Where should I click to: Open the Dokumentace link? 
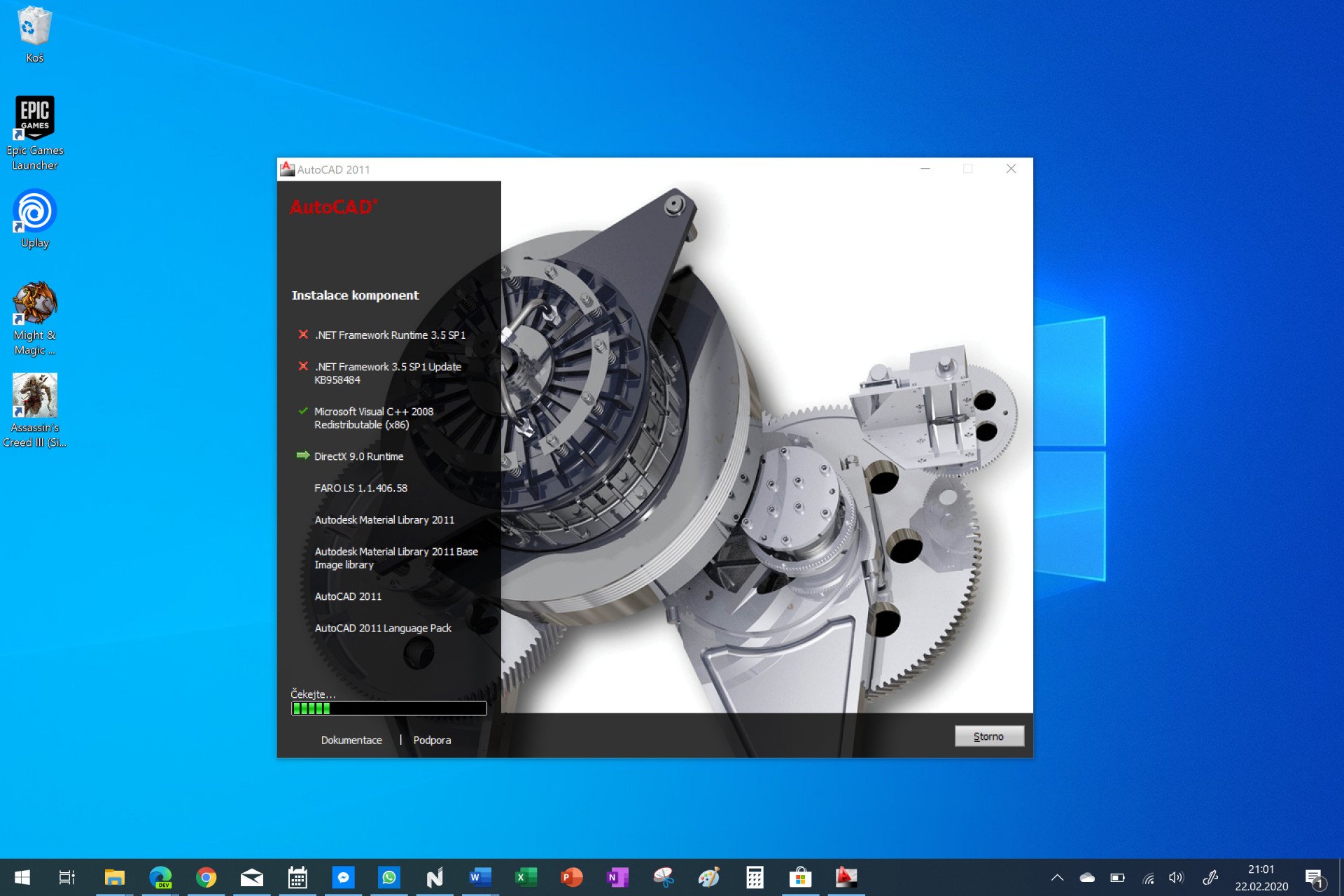(x=351, y=740)
